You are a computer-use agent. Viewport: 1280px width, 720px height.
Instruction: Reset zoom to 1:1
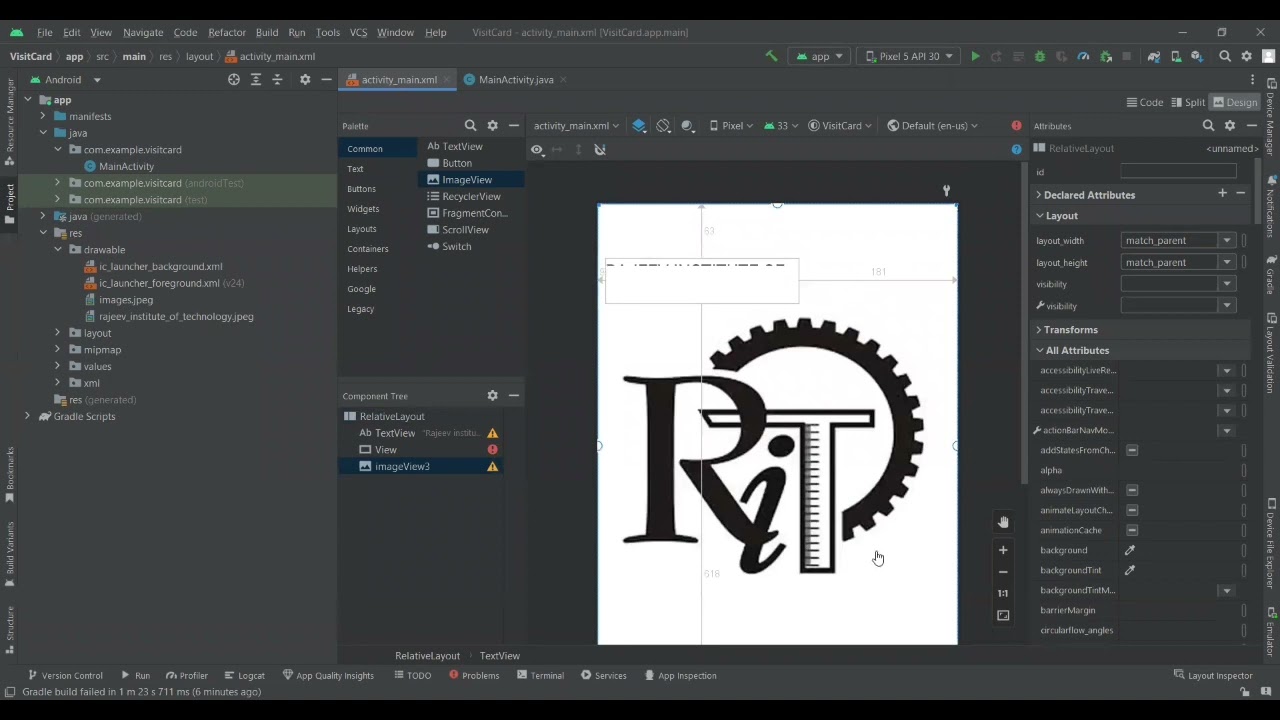pos(1003,593)
